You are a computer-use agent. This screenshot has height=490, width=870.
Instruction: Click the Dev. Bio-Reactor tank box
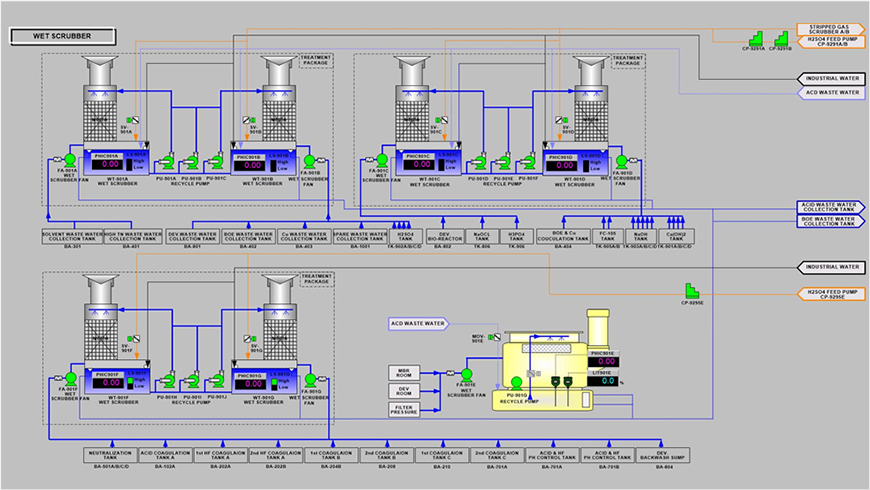point(443,236)
